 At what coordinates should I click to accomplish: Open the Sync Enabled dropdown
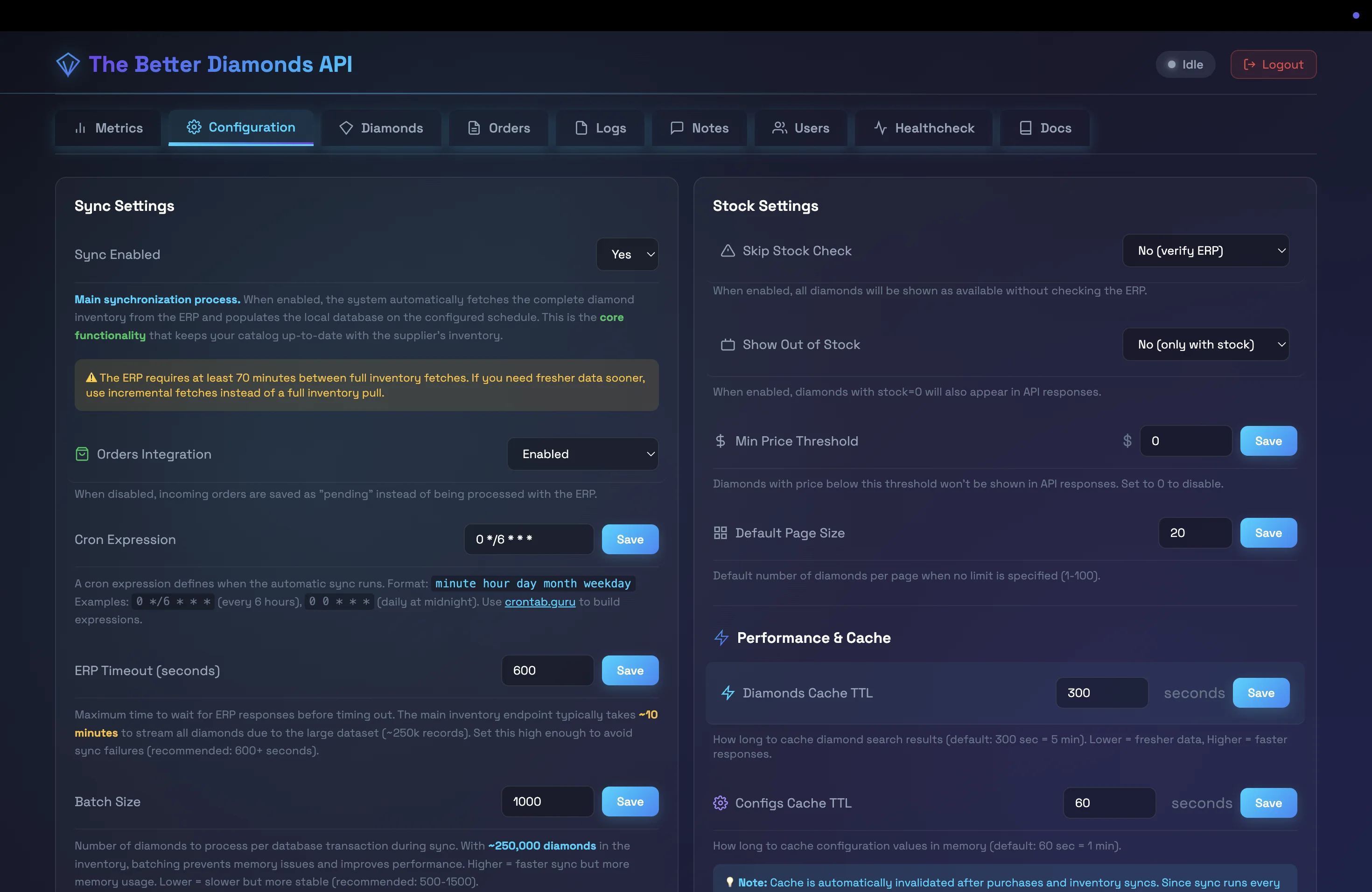click(627, 254)
